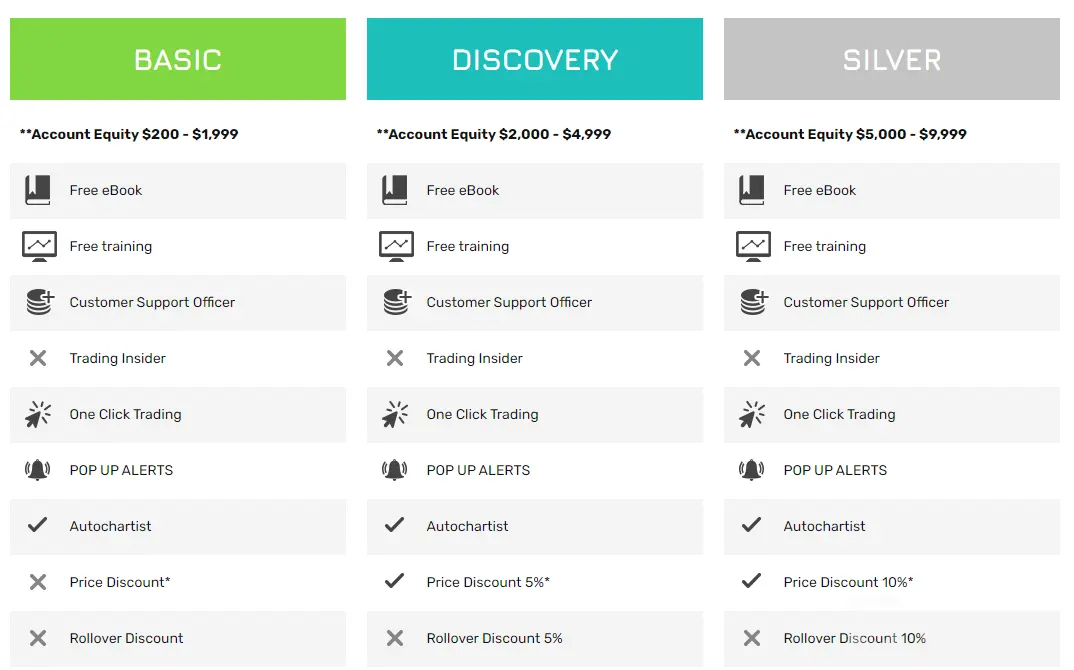The image size is (1074, 670).
Task: Click One Click Trading cursor icon under Basic
Action: coord(38,414)
